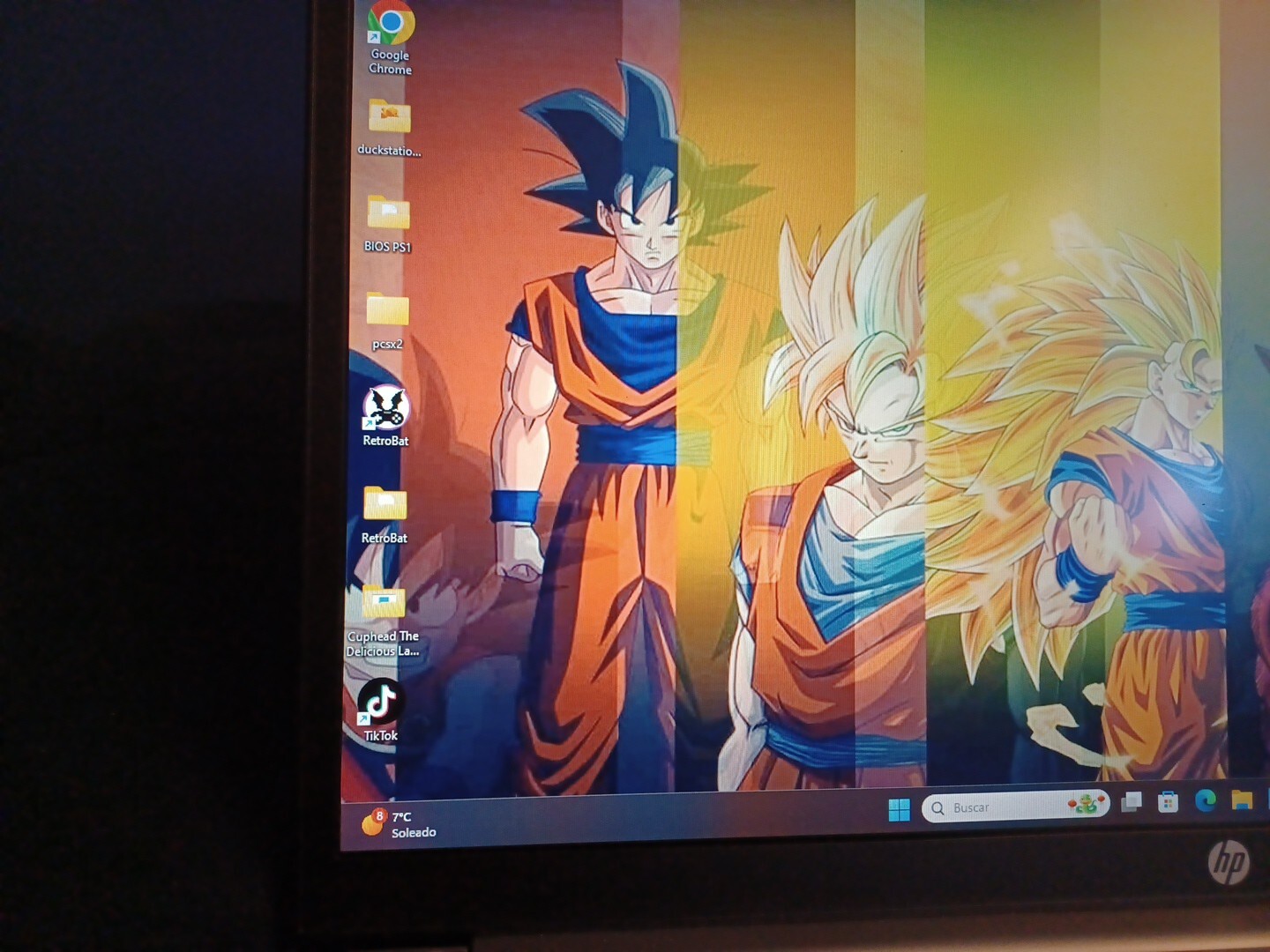Launch Microsoft Store from the taskbar
Screen dimensions: 1270x952
pyautogui.click(x=1169, y=801)
